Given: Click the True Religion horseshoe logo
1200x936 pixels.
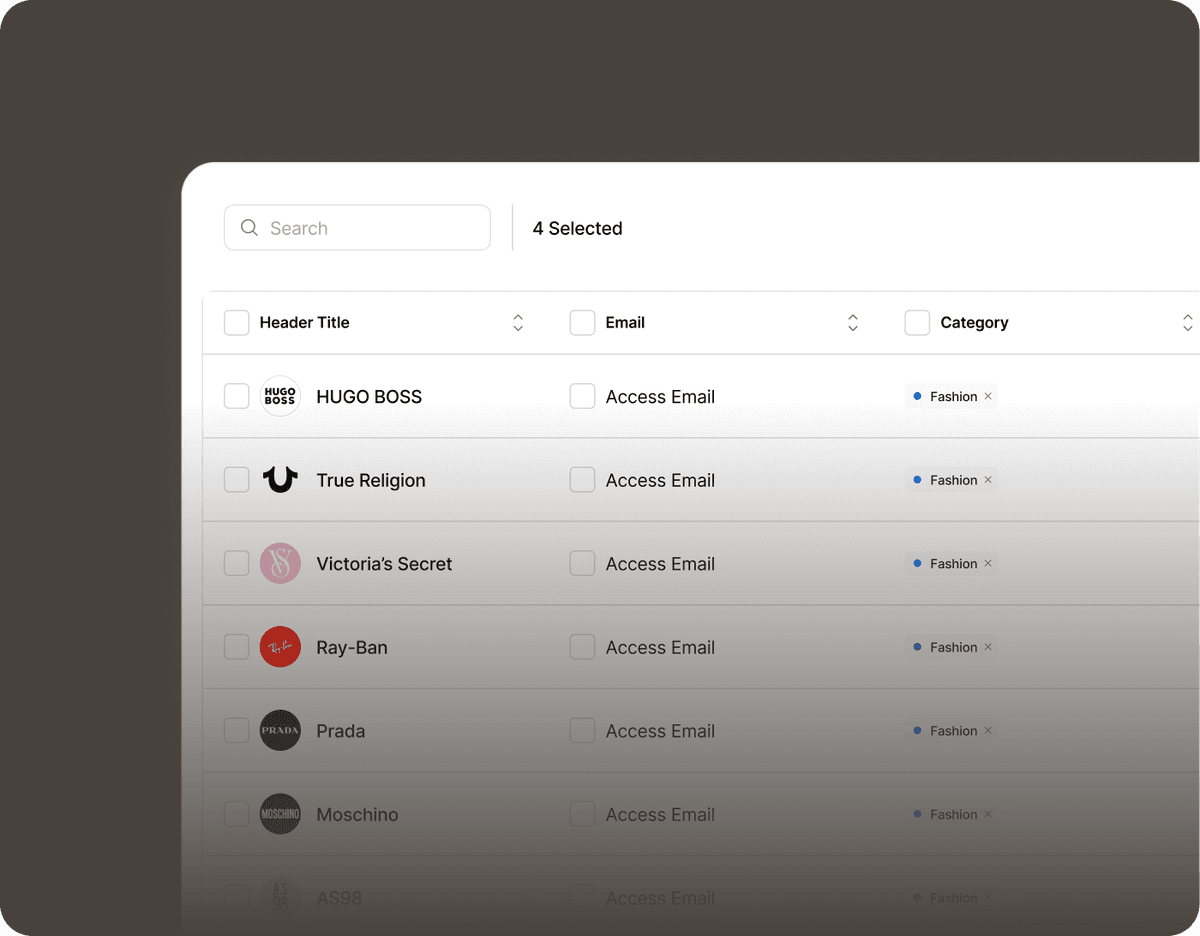Looking at the screenshot, I should tap(280, 480).
